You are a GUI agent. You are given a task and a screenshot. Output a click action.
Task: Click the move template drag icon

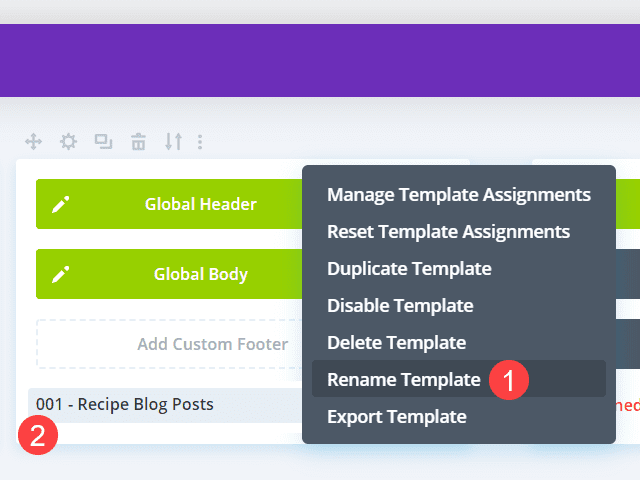tap(32, 142)
